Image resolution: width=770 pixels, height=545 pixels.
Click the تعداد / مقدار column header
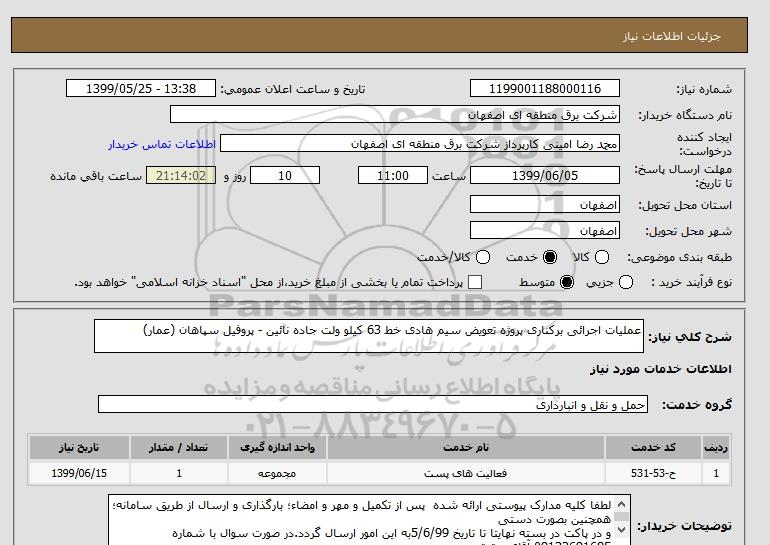[x=179, y=447]
